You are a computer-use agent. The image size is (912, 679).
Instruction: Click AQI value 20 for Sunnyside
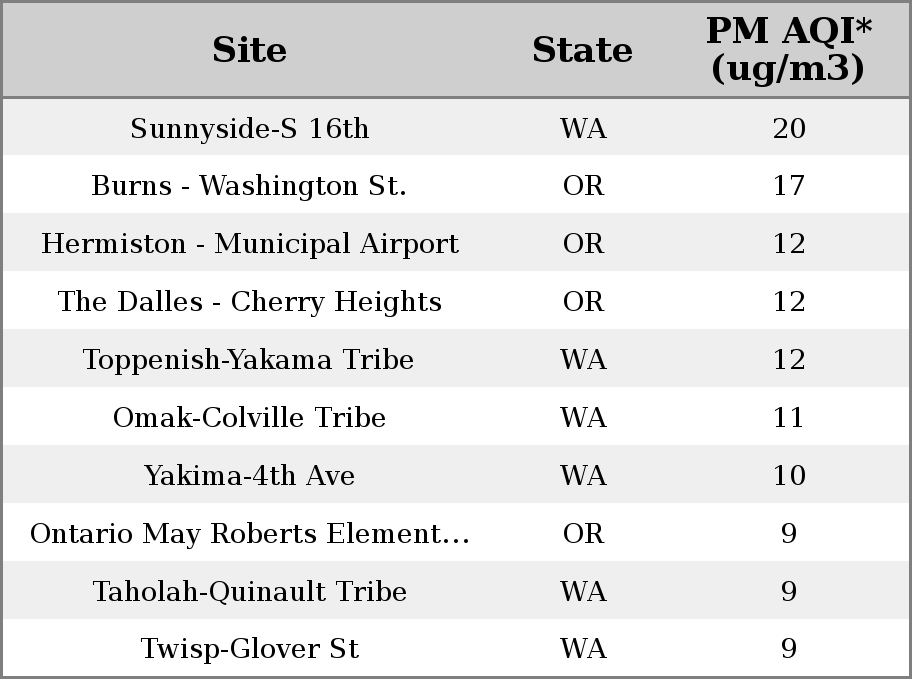789,128
